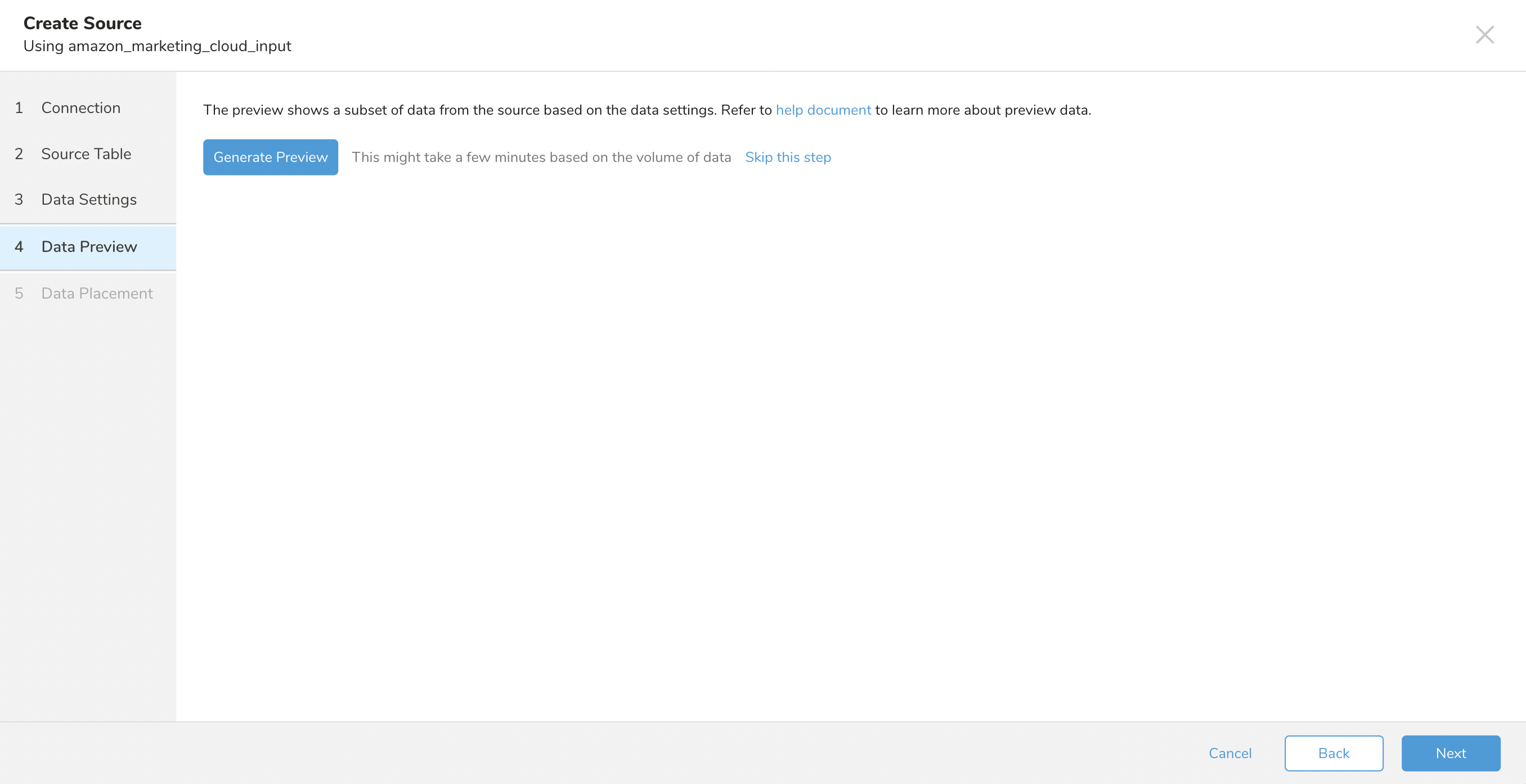The height and width of the screenshot is (784, 1526).
Task: Click the Skip this step link
Action: [787, 157]
